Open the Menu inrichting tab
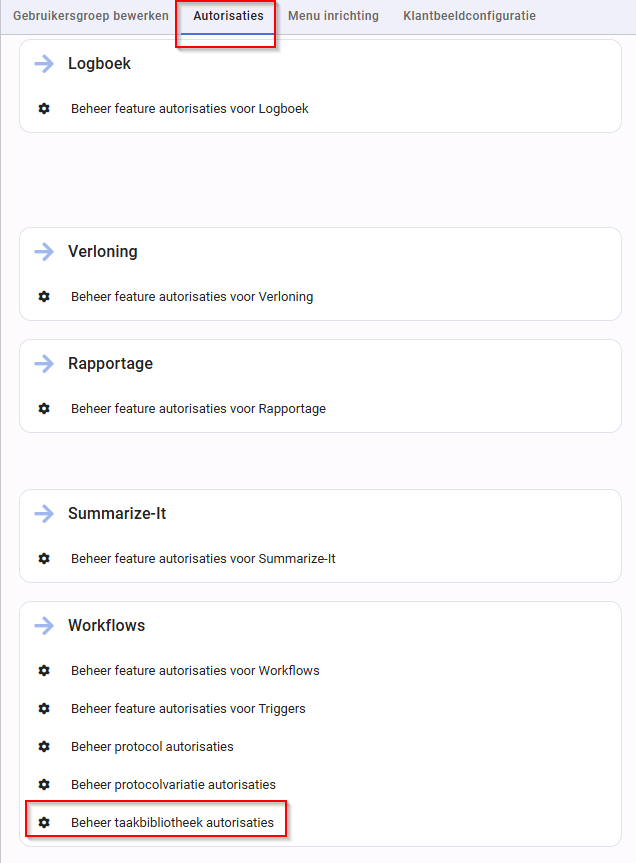 pos(333,16)
